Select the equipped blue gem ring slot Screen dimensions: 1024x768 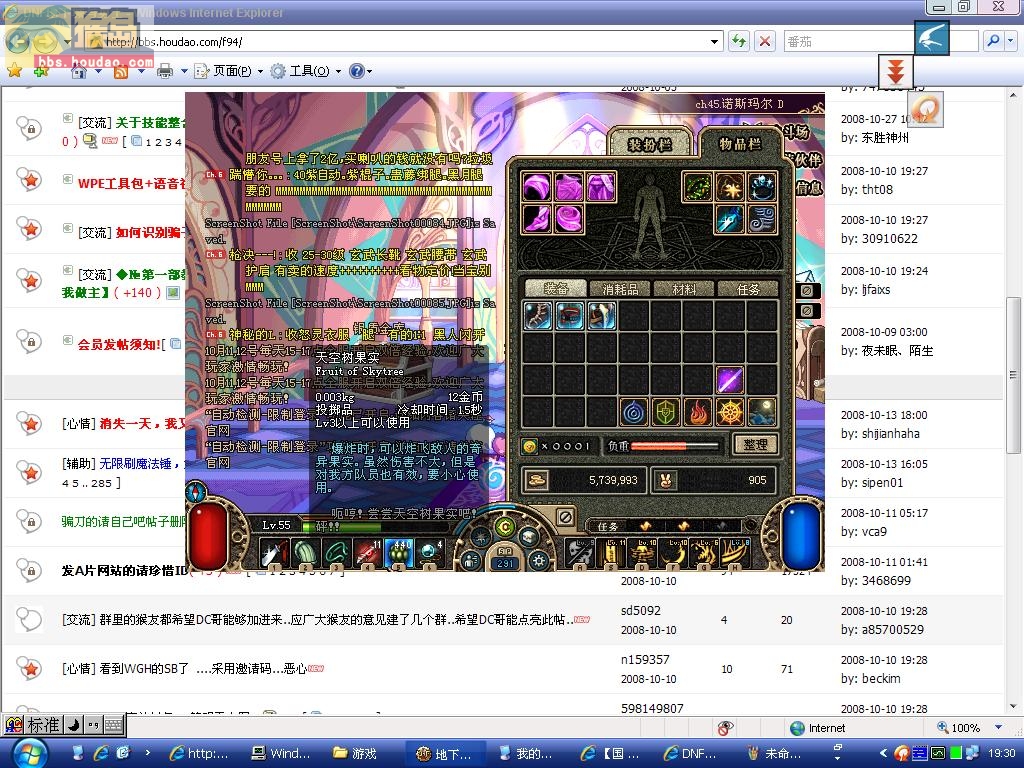761,187
